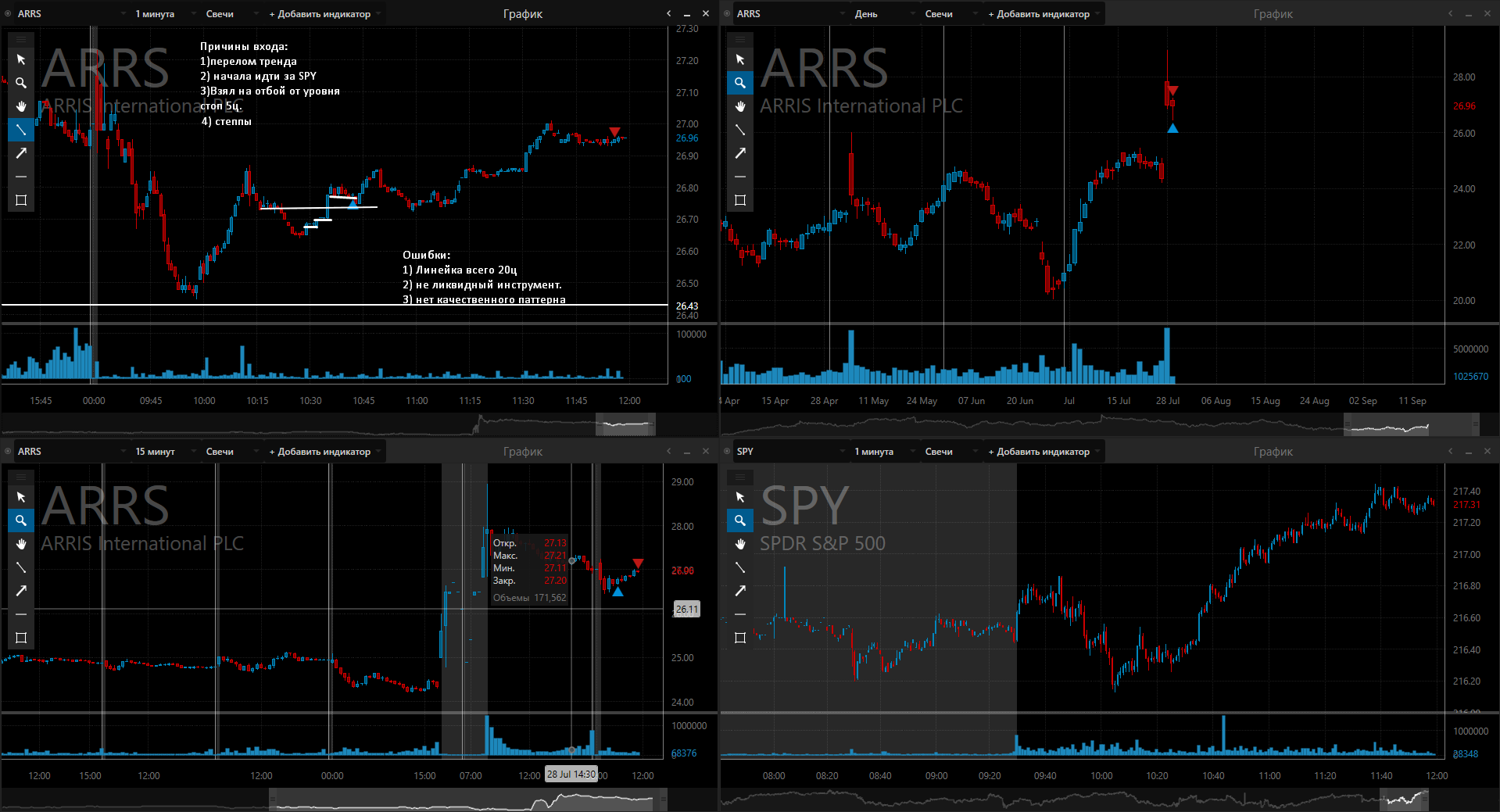Choose the trend line tool in ARRS daily chart
Screen dimensions: 1500x812
pos(740,130)
